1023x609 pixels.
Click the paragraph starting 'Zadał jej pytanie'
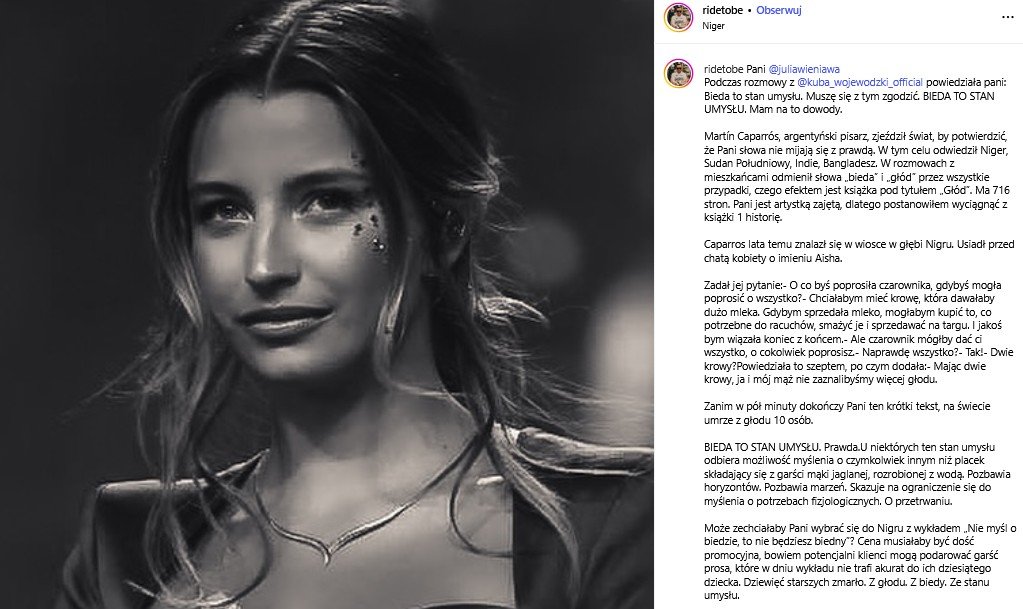click(859, 332)
